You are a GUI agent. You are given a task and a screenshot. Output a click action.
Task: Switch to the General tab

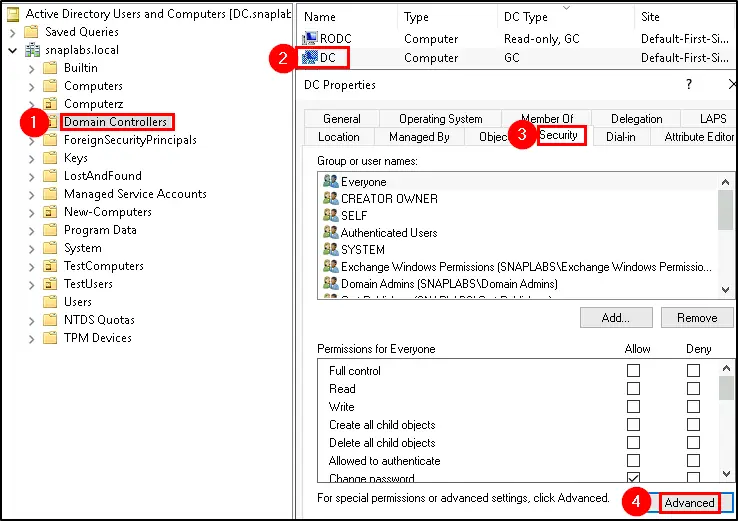pos(342,119)
